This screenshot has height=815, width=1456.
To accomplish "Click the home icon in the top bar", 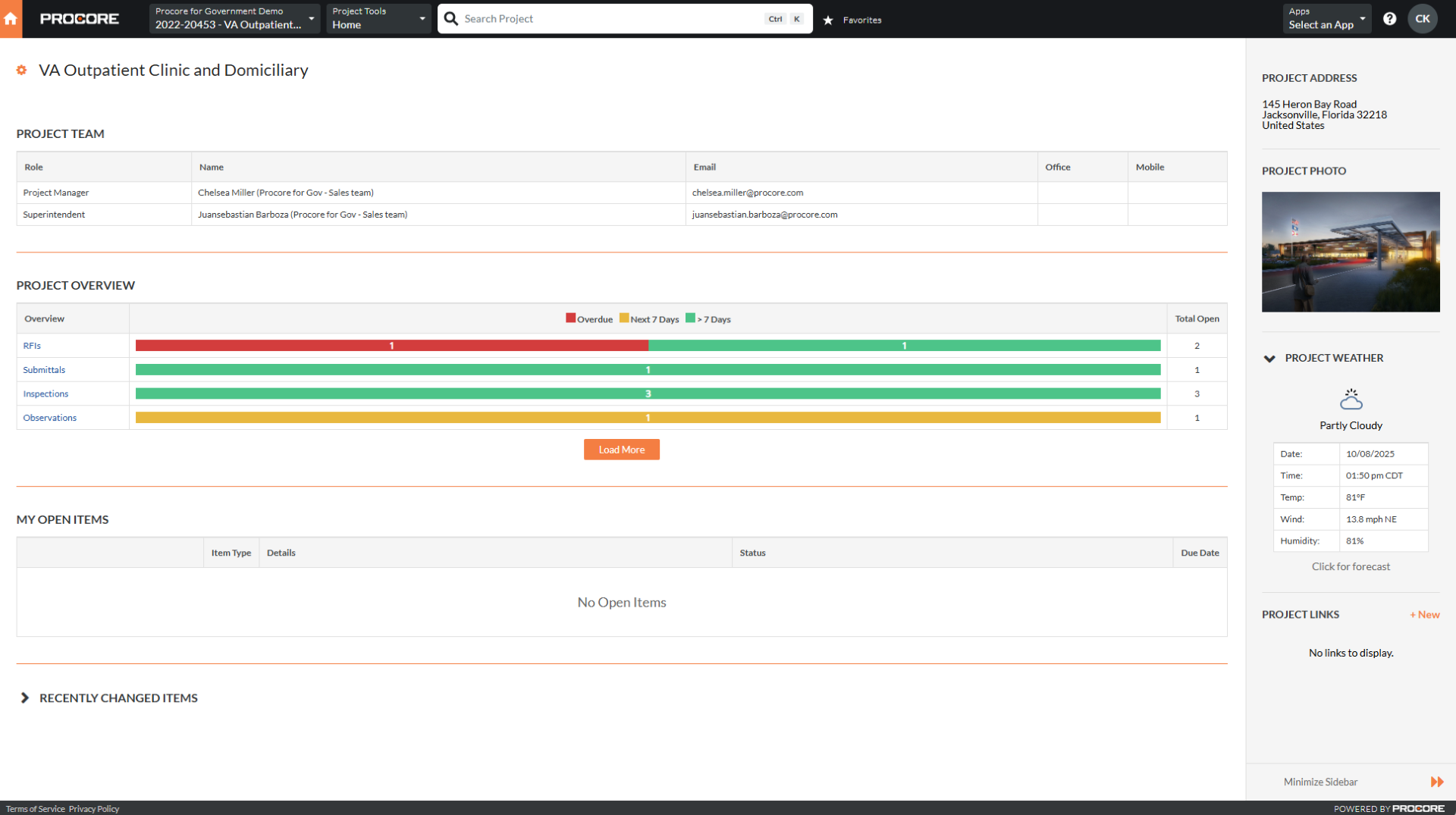I will click(11, 18).
